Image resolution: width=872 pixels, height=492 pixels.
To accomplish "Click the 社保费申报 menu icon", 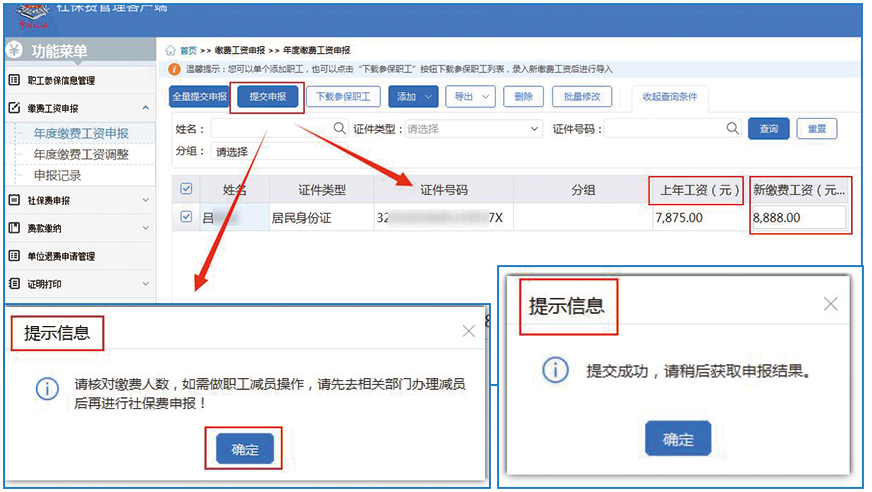I will point(14,200).
